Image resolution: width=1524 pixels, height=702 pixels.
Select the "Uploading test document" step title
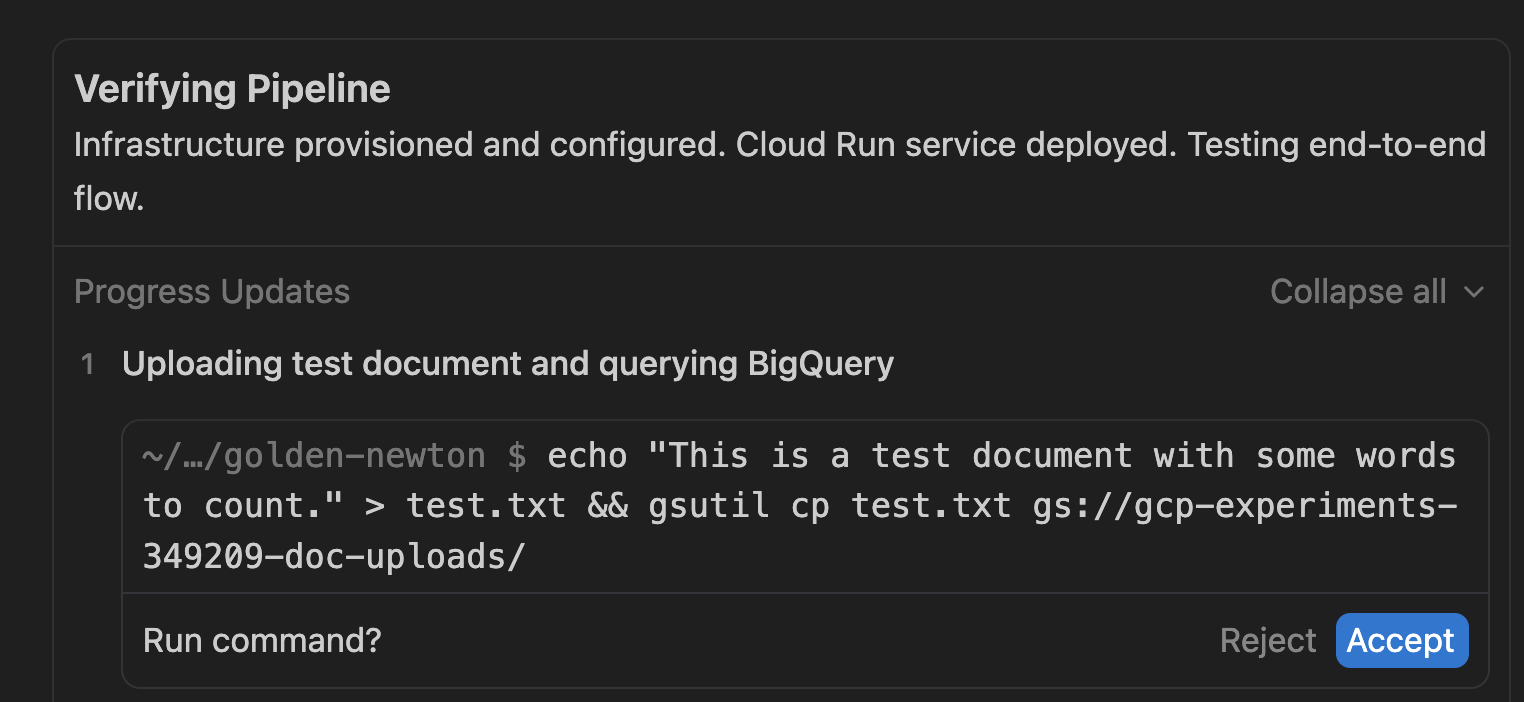[x=508, y=364]
